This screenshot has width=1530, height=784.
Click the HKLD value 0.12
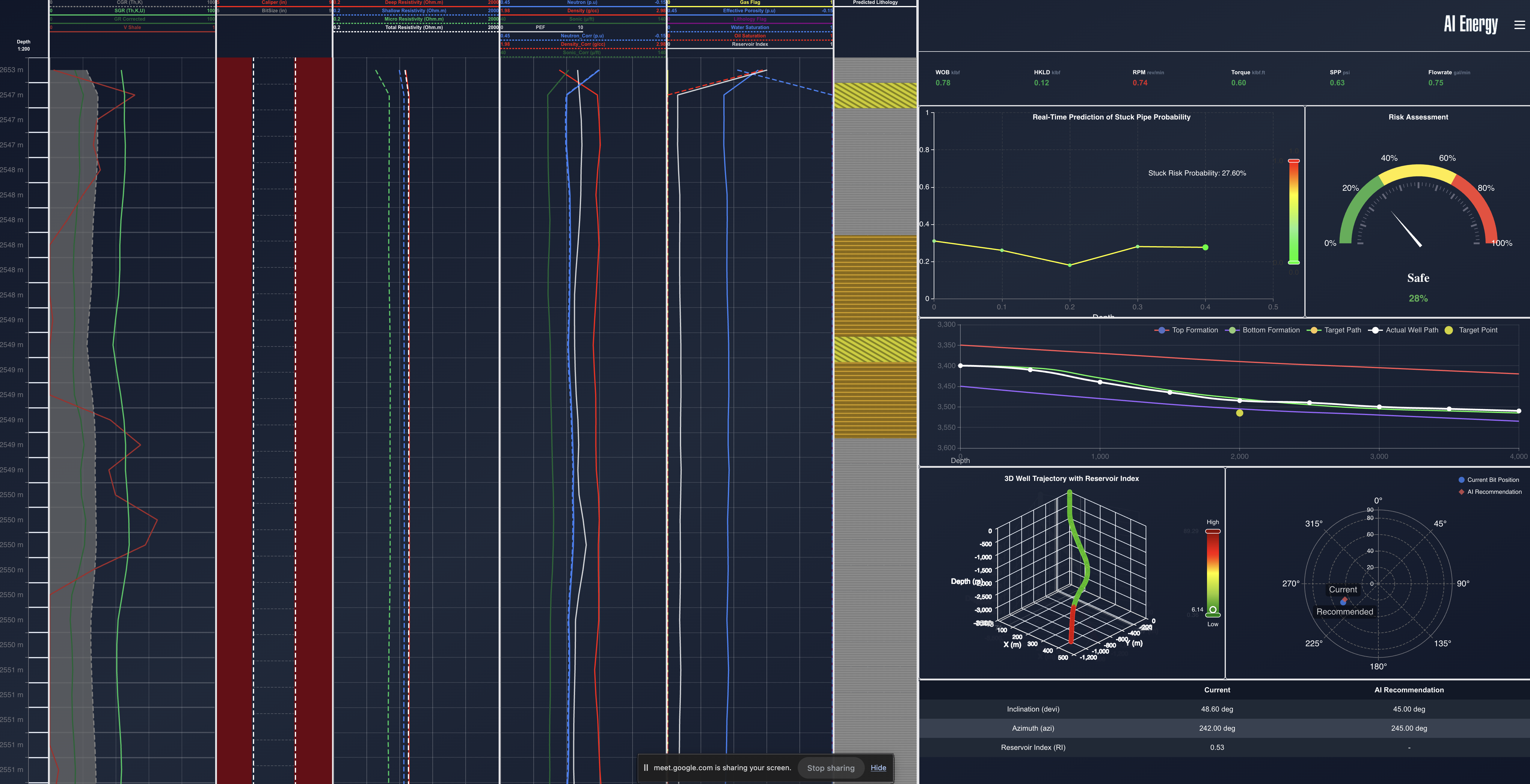pos(1041,82)
